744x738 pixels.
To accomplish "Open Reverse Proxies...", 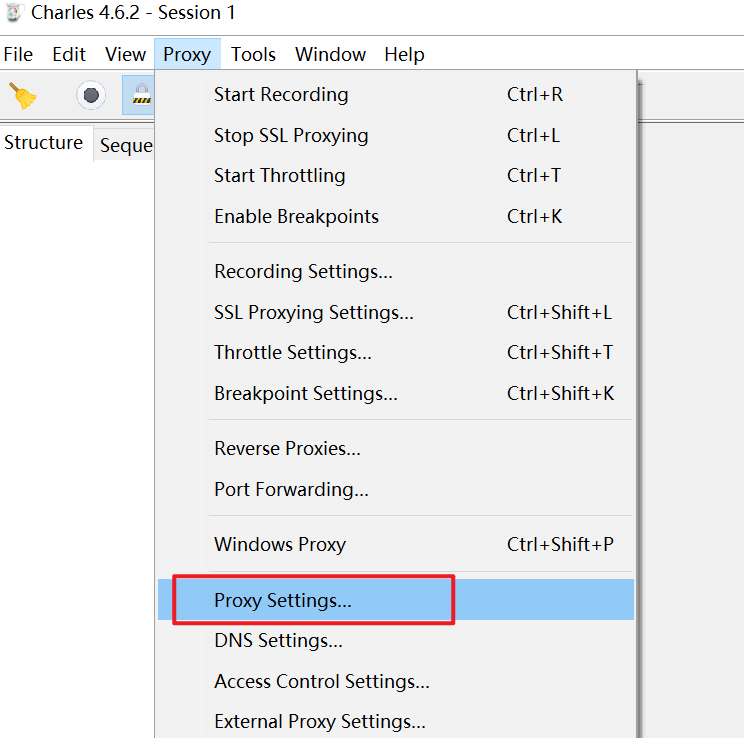I will pos(396,448).
